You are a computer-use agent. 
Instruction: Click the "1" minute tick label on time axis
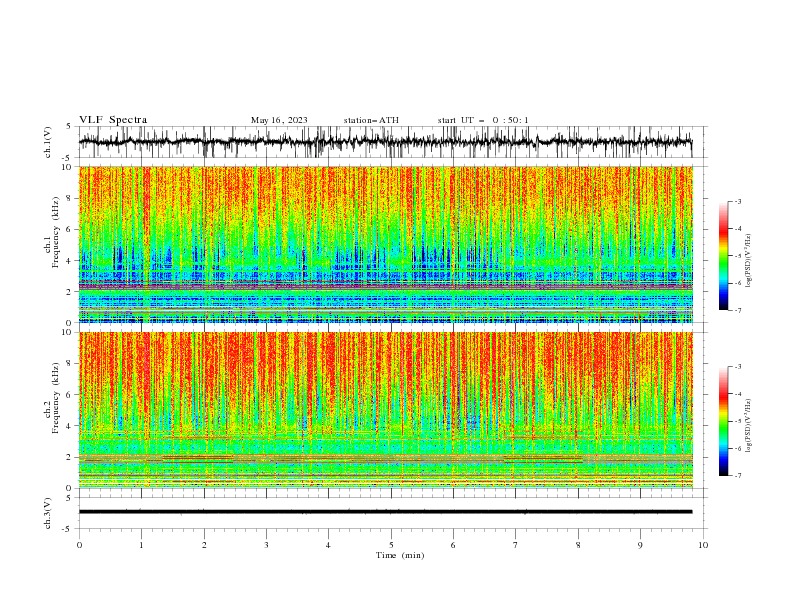click(141, 545)
